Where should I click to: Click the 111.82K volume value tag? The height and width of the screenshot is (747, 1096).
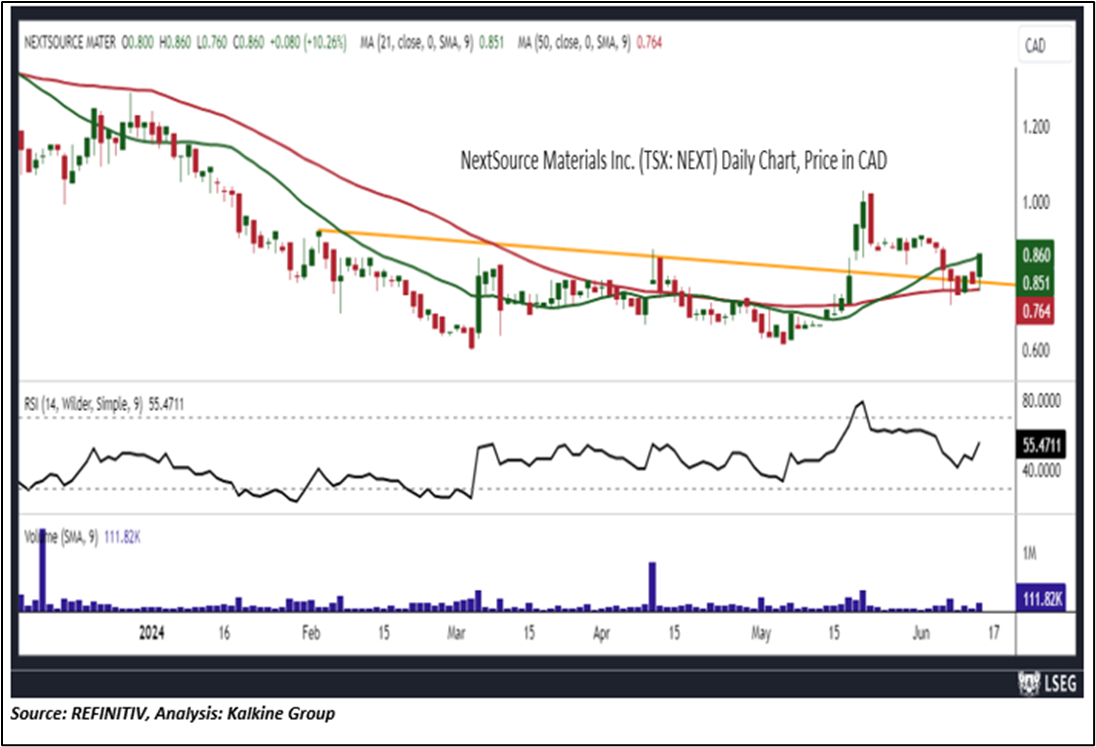pos(1041,598)
